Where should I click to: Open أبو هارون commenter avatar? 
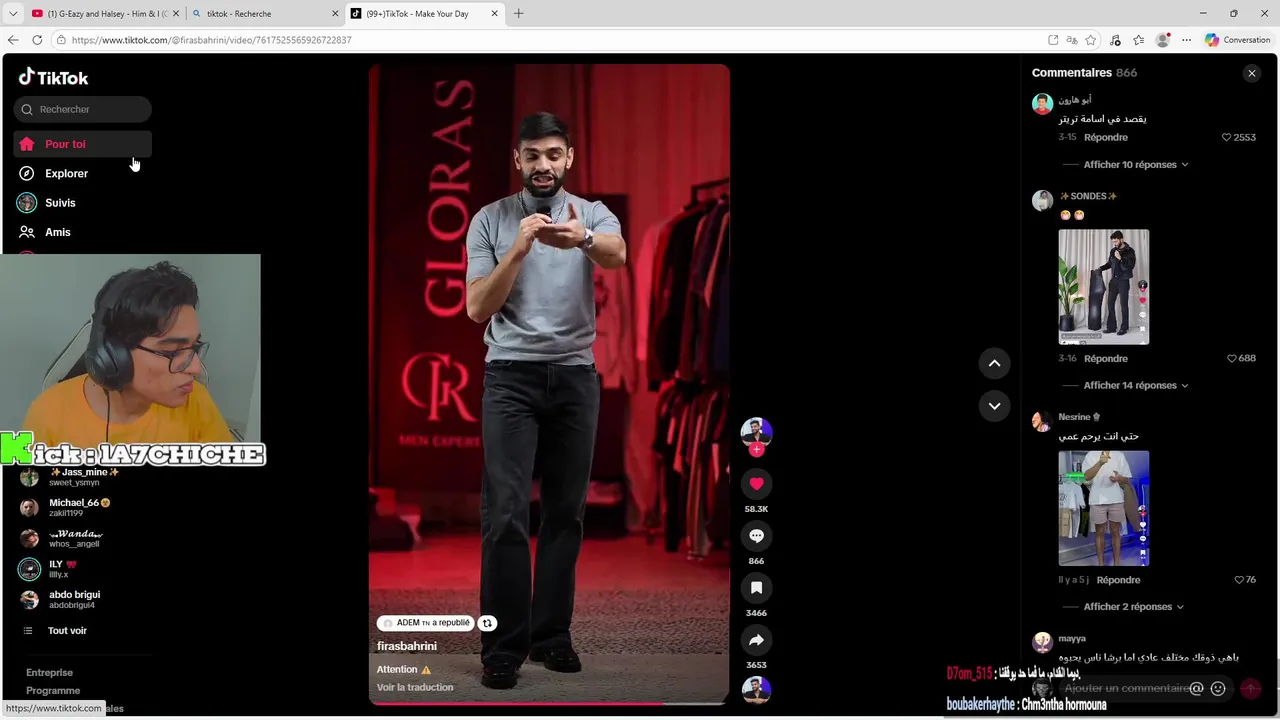tap(1042, 104)
